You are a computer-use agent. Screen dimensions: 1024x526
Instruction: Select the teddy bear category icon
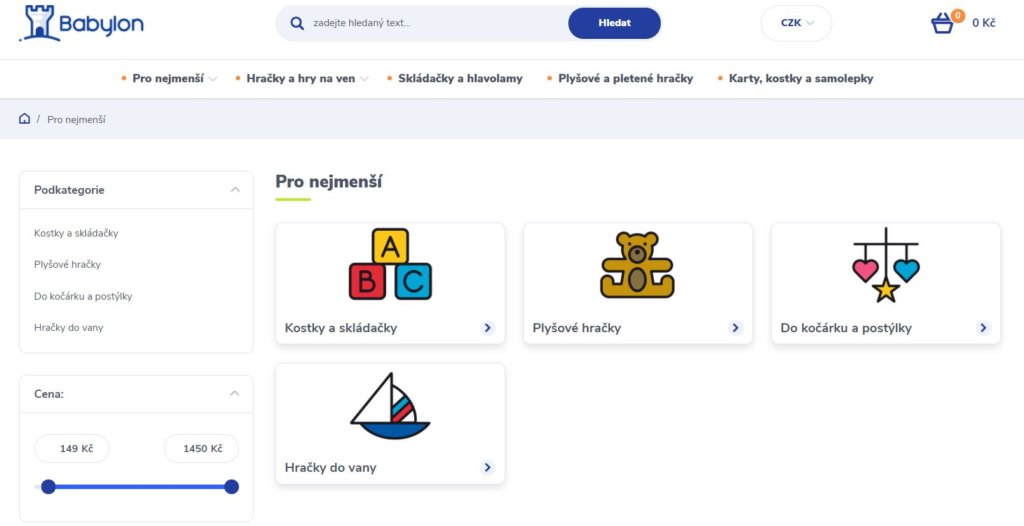point(637,265)
